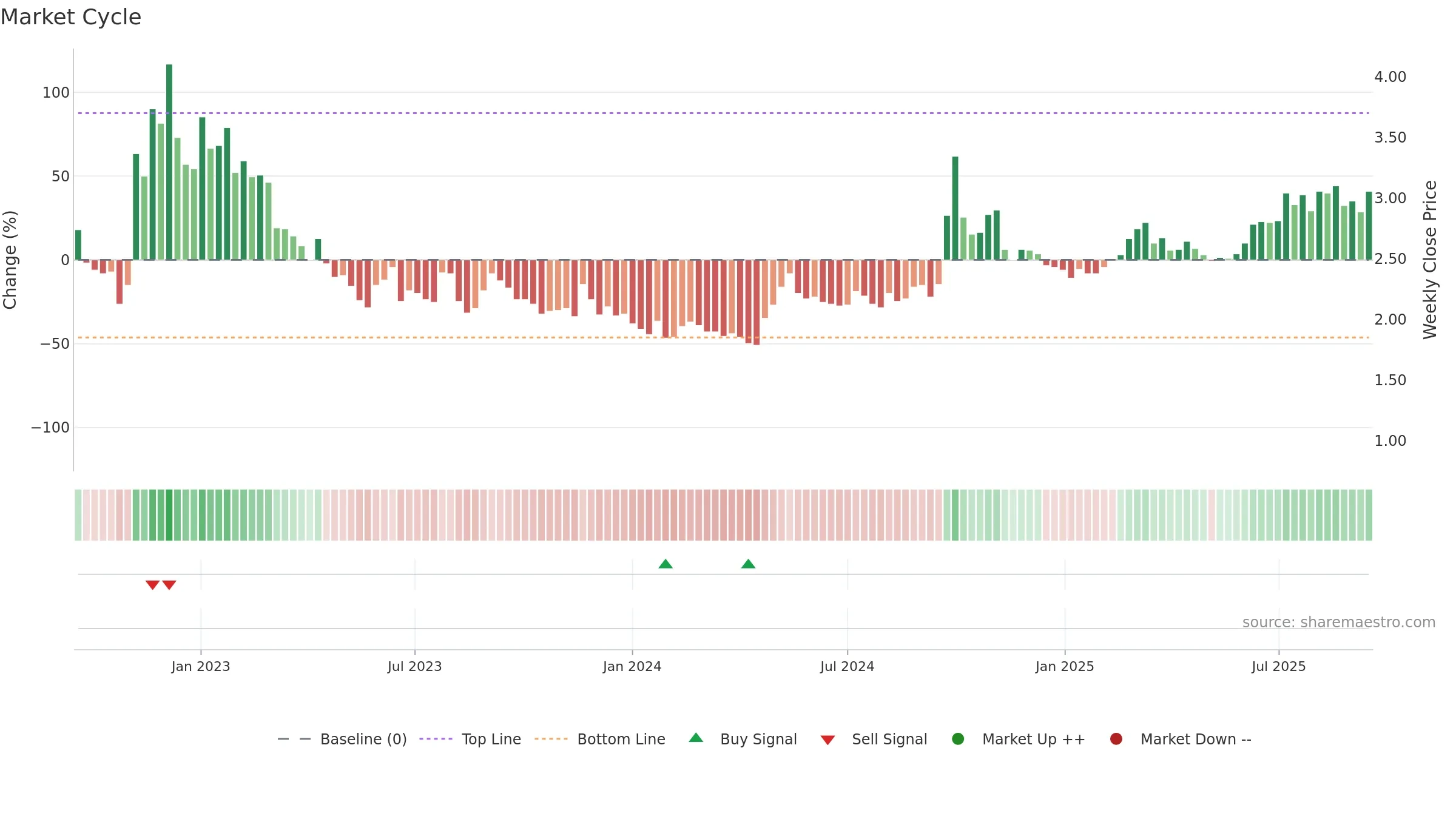Select the second sell signal marker before Jan 2023
1456x819 pixels.
(x=169, y=585)
